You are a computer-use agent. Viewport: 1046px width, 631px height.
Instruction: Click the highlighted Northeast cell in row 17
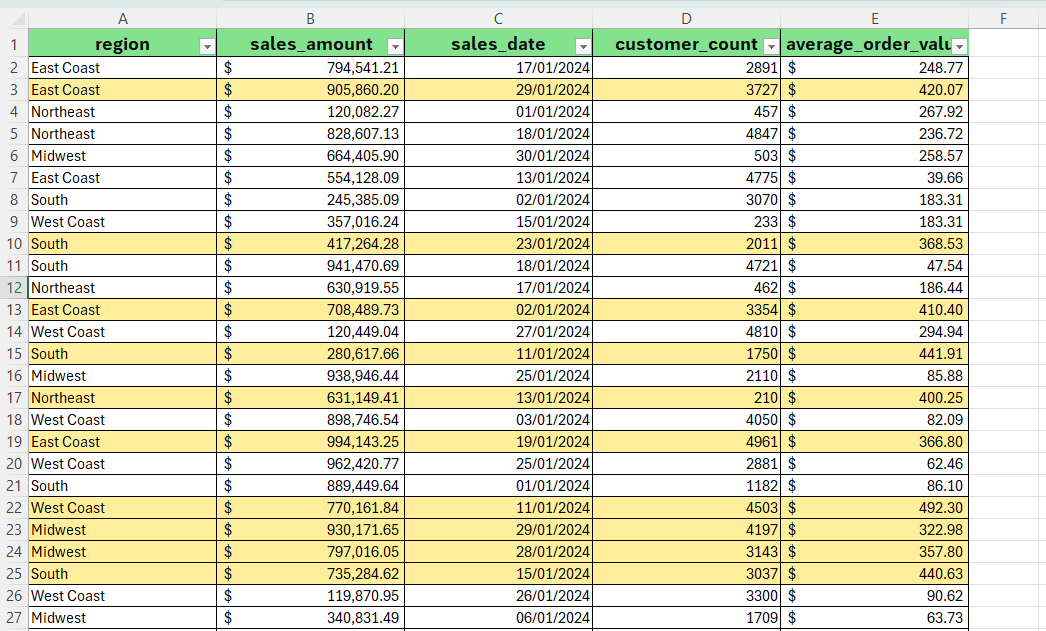pos(122,398)
